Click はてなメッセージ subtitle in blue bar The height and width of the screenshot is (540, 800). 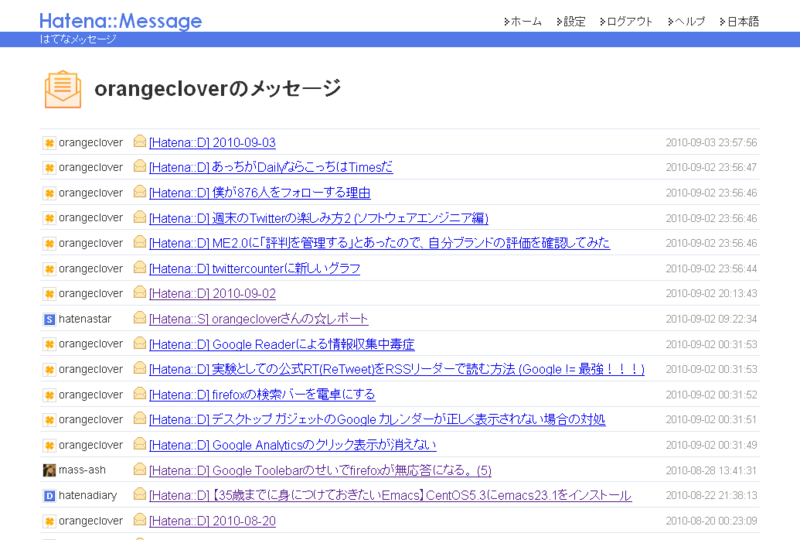point(78,39)
